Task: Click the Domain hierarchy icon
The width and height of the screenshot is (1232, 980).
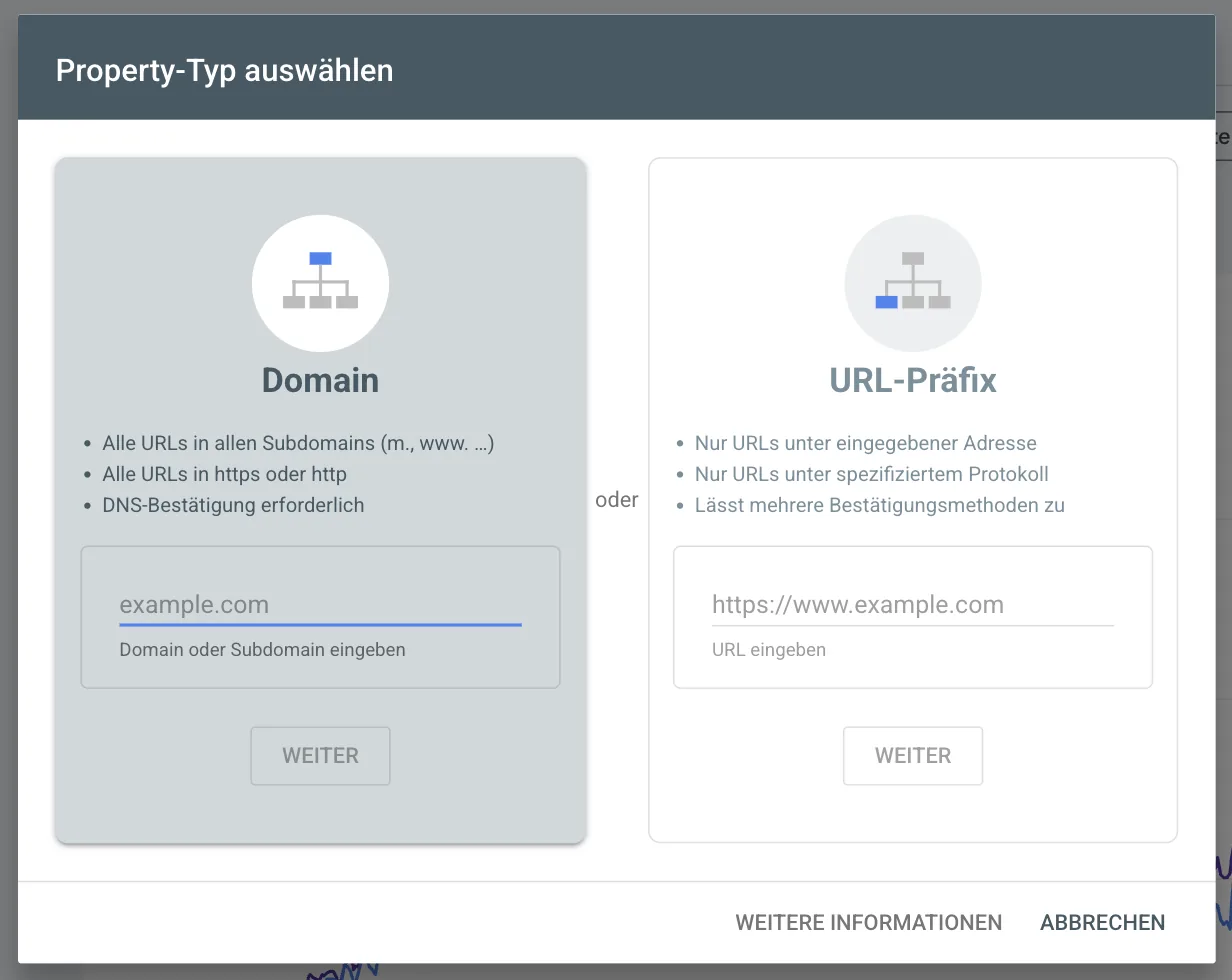Action: [x=320, y=283]
